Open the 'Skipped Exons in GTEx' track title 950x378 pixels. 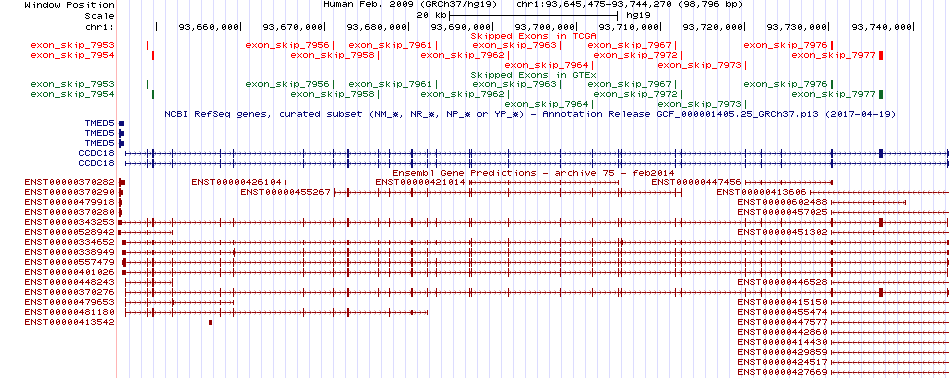point(534,75)
